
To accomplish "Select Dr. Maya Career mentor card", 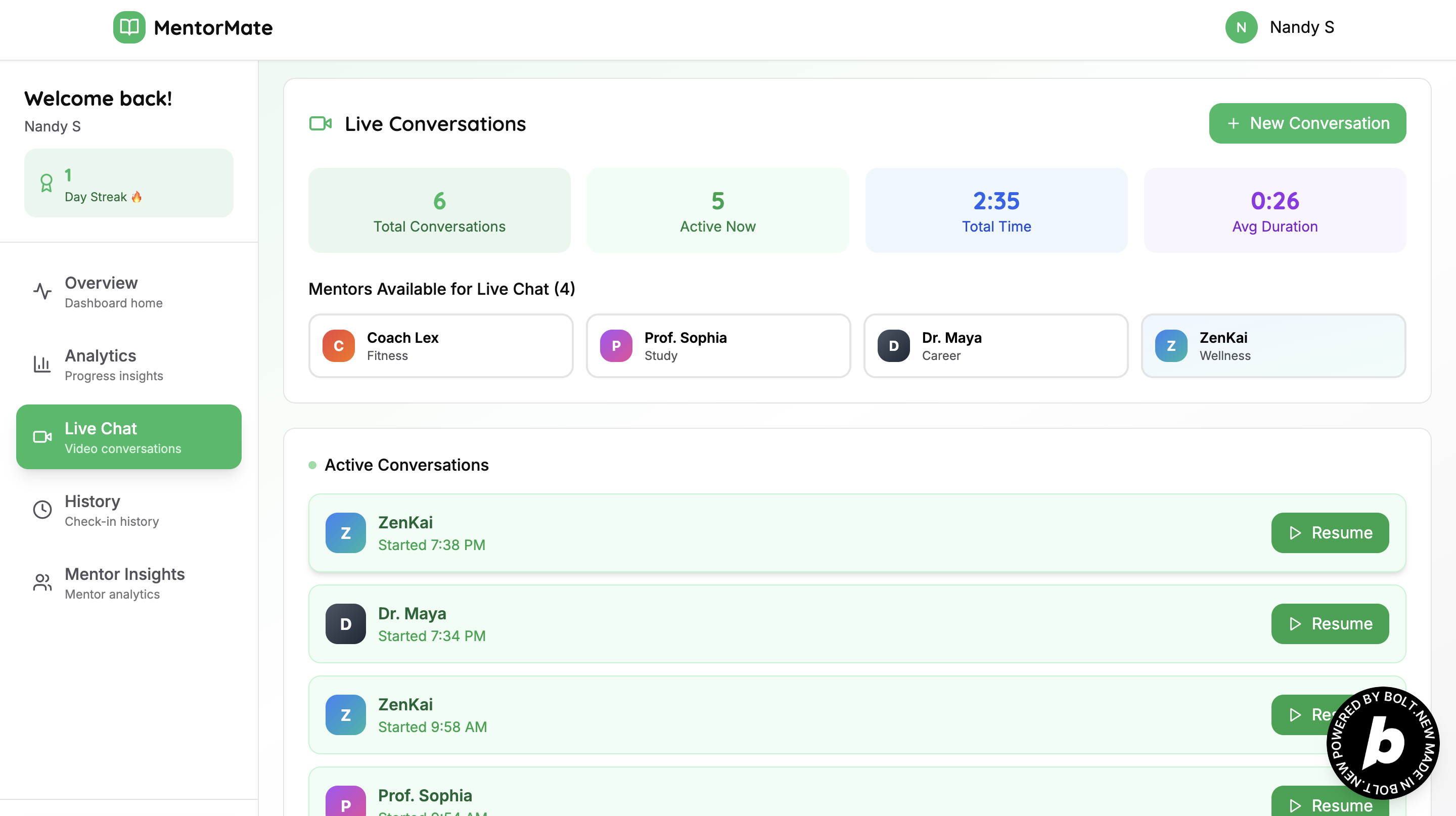I will click(995, 346).
